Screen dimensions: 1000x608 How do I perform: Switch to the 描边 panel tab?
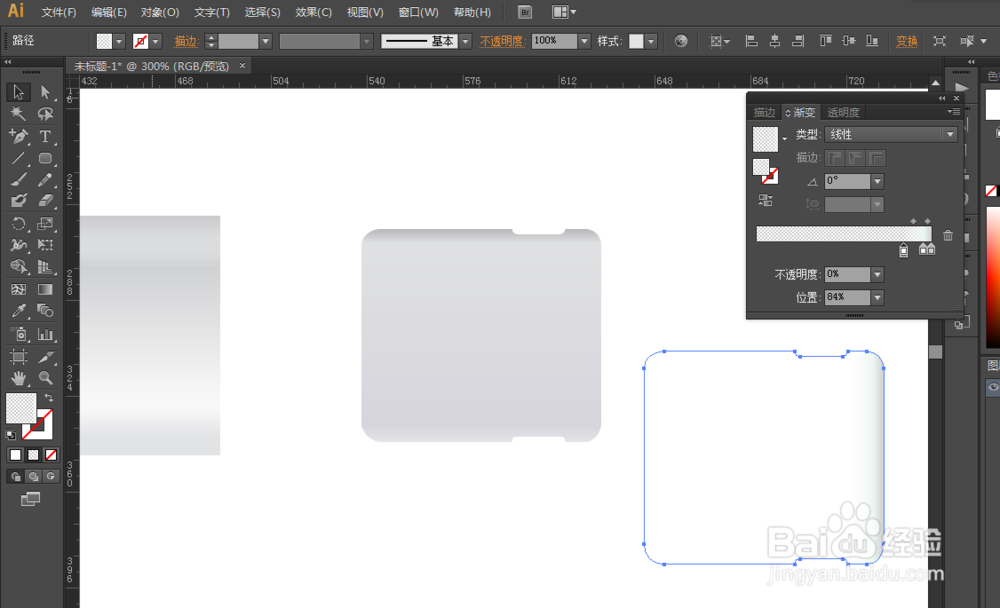tap(764, 112)
